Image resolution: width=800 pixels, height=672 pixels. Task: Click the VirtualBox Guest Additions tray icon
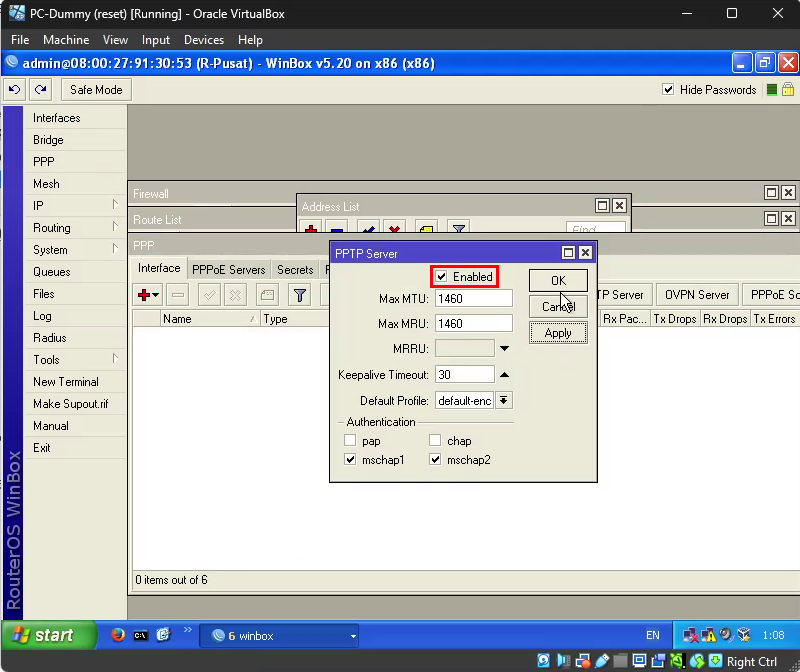coord(744,635)
